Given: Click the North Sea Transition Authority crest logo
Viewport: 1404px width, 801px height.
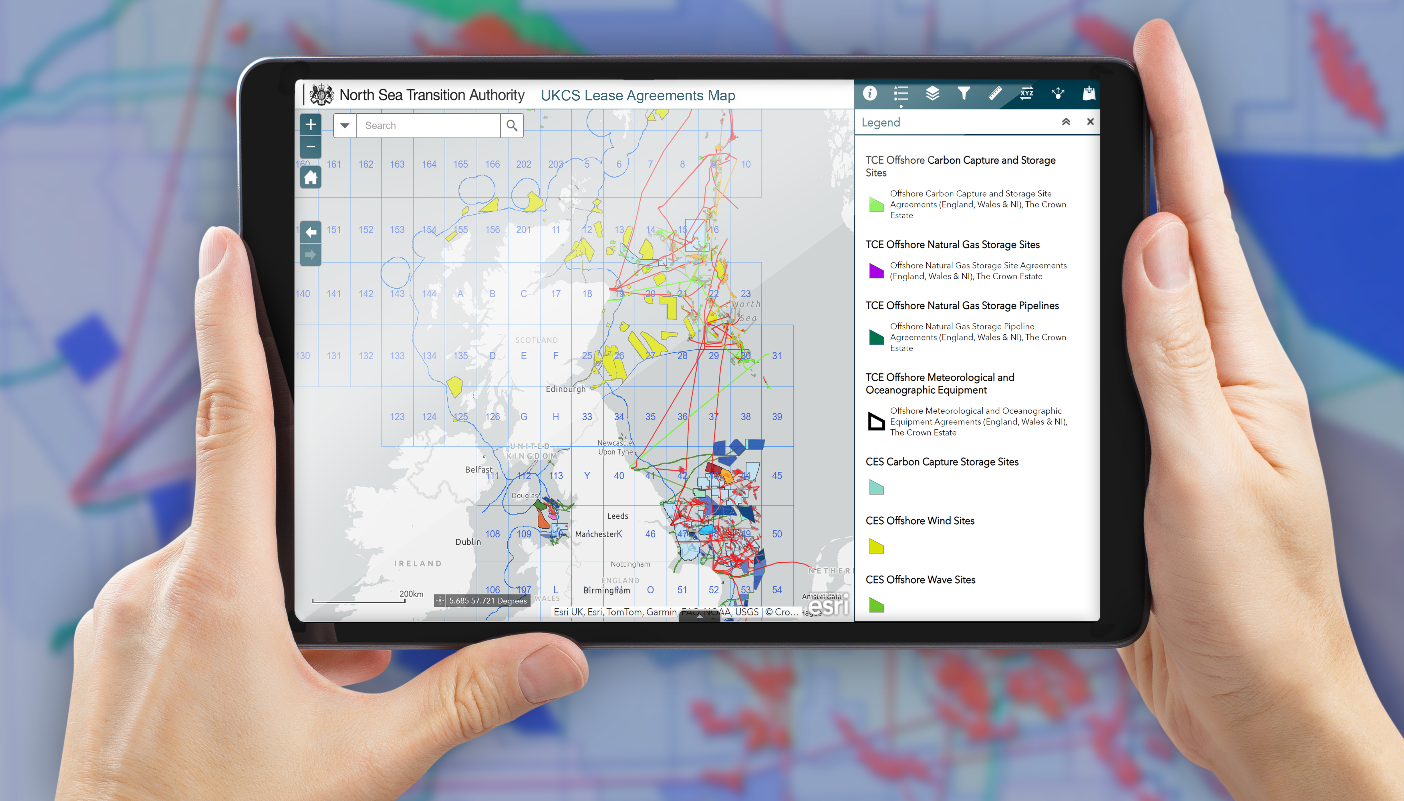Looking at the screenshot, I should click(x=320, y=95).
